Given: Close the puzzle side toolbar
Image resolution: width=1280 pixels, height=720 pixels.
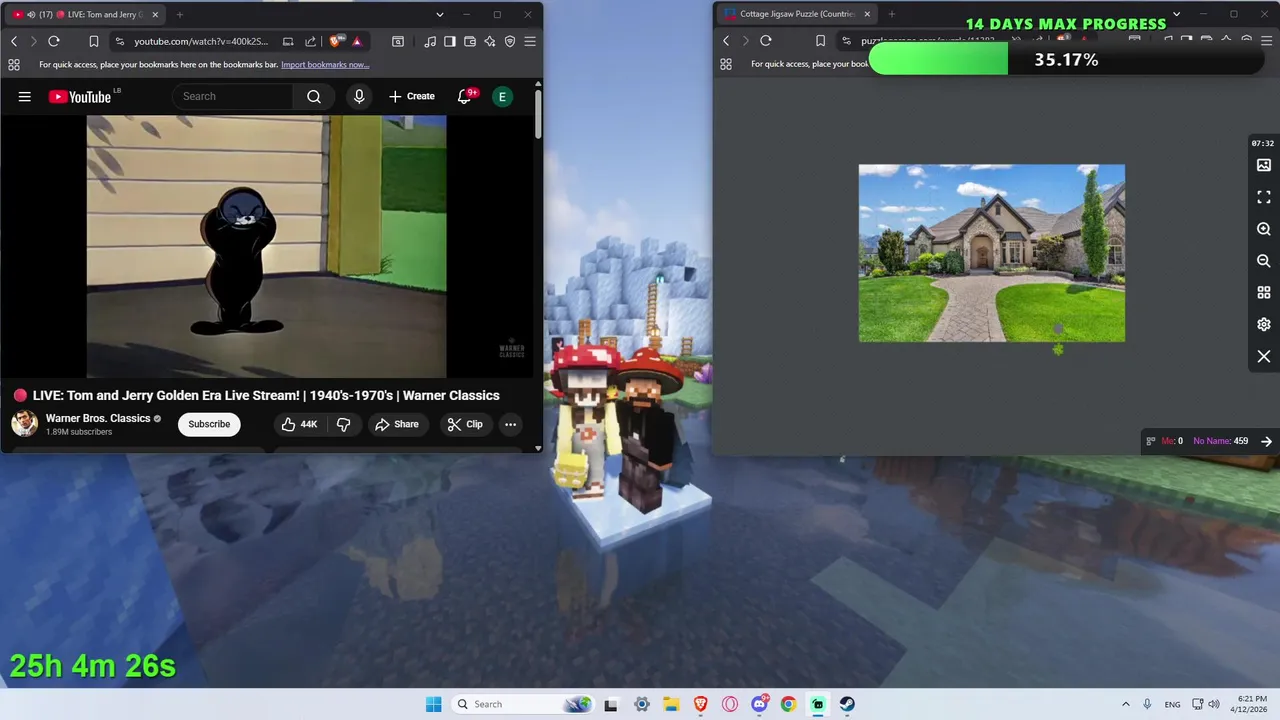Looking at the screenshot, I should click(x=1264, y=357).
